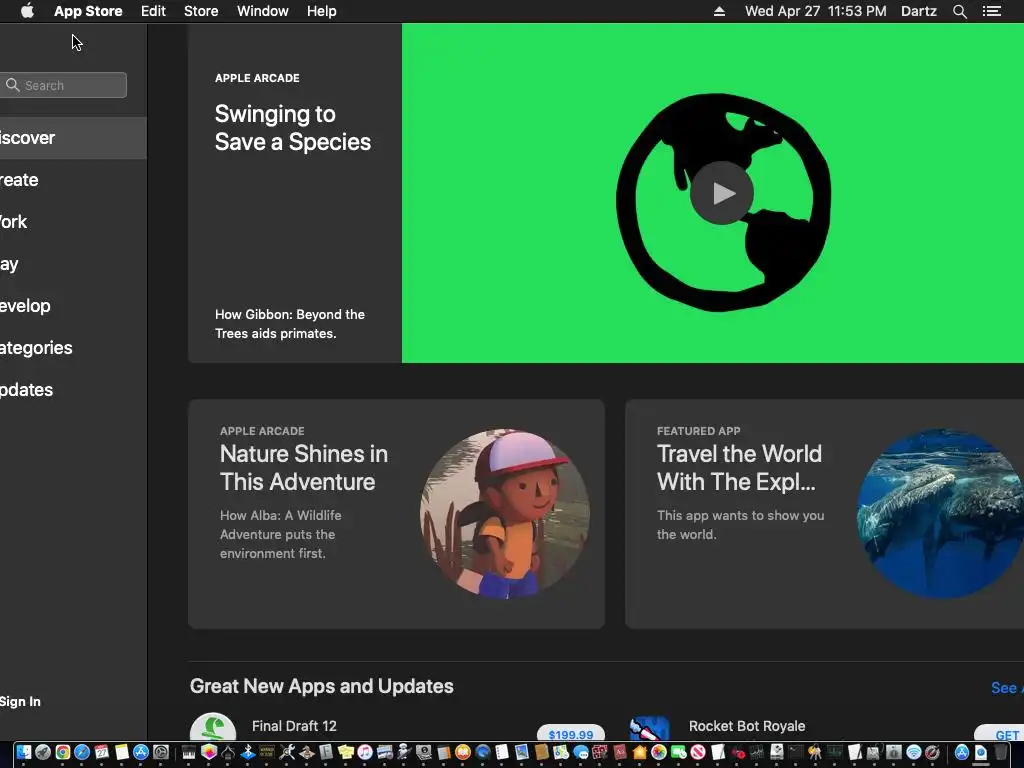Open the Categories section in the sidebar
Image resolution: width=1024 pixels, height=768 pixels.
click(73, 347)
